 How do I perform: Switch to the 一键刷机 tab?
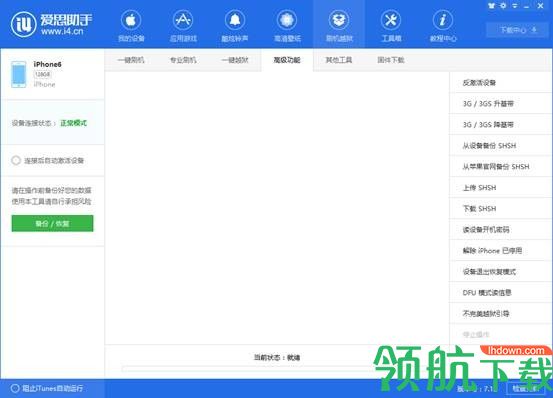pos(131,60)
